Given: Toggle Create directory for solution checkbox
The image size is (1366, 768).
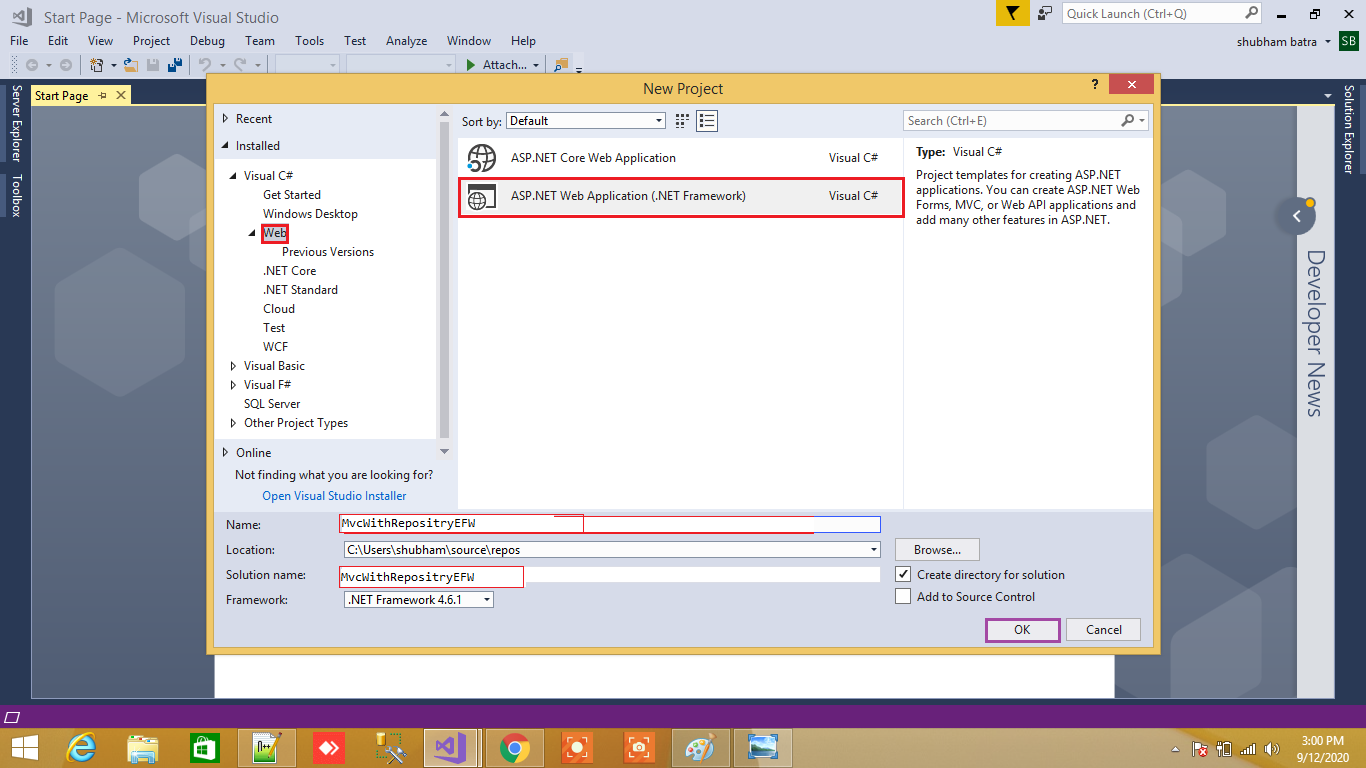Looking at the screenshot, I should point(903,575).
